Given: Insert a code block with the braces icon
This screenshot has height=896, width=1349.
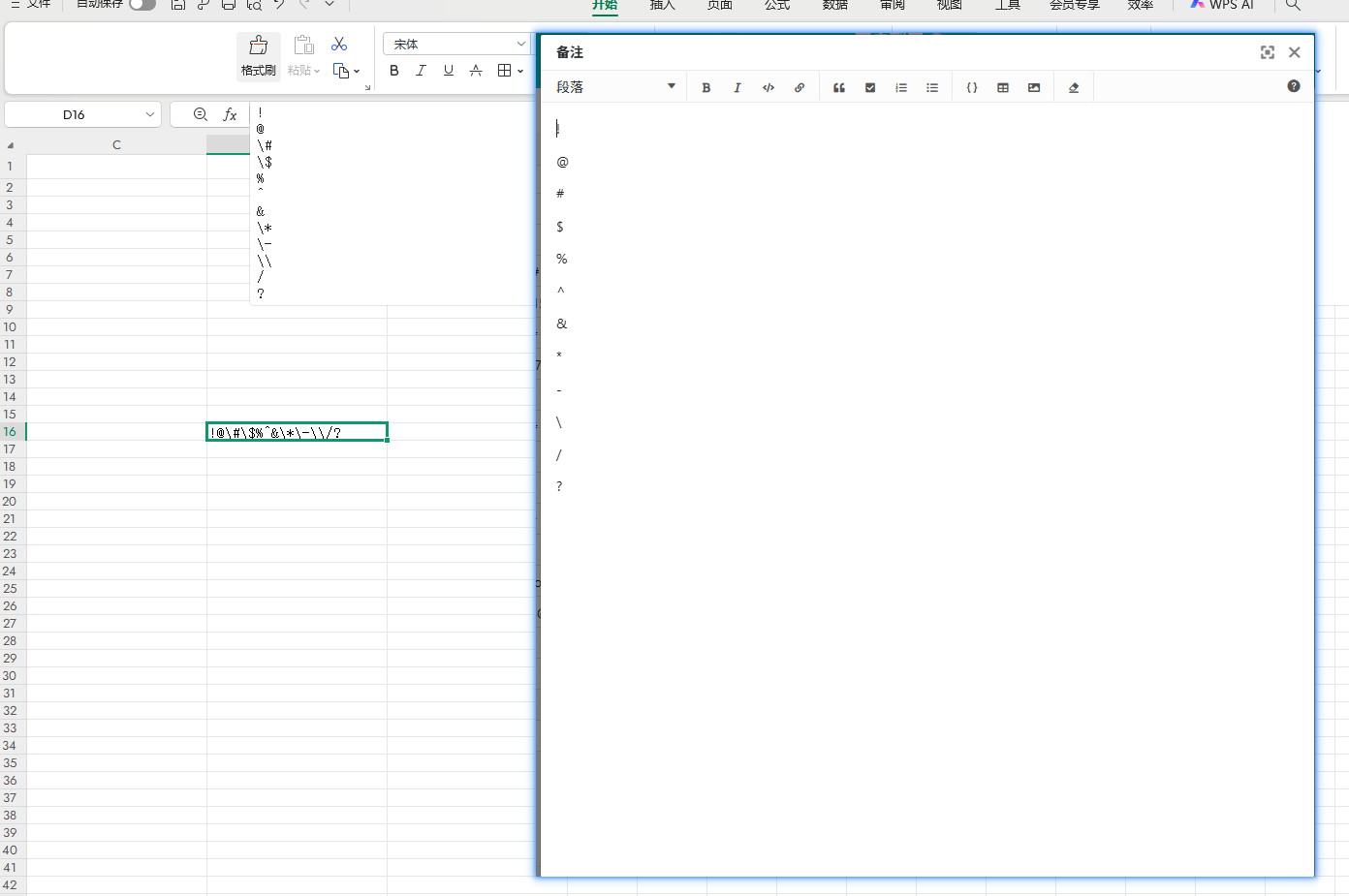Looking at the screenshot, I should tap(972, 87).
